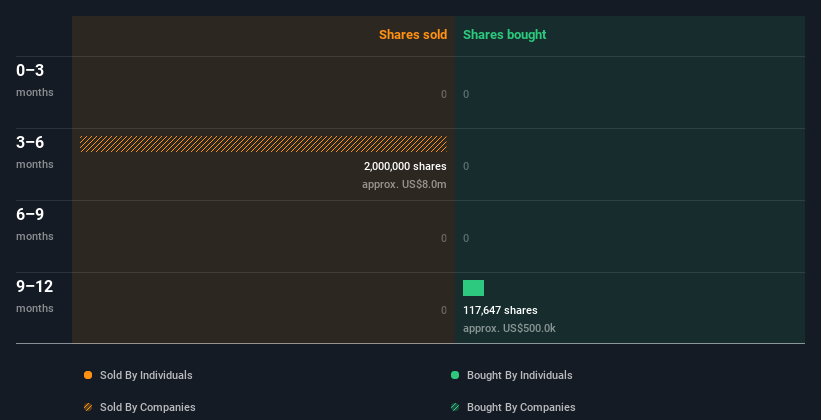
Task: Click the approx. US$500.0k text
Action: point(509,328)
